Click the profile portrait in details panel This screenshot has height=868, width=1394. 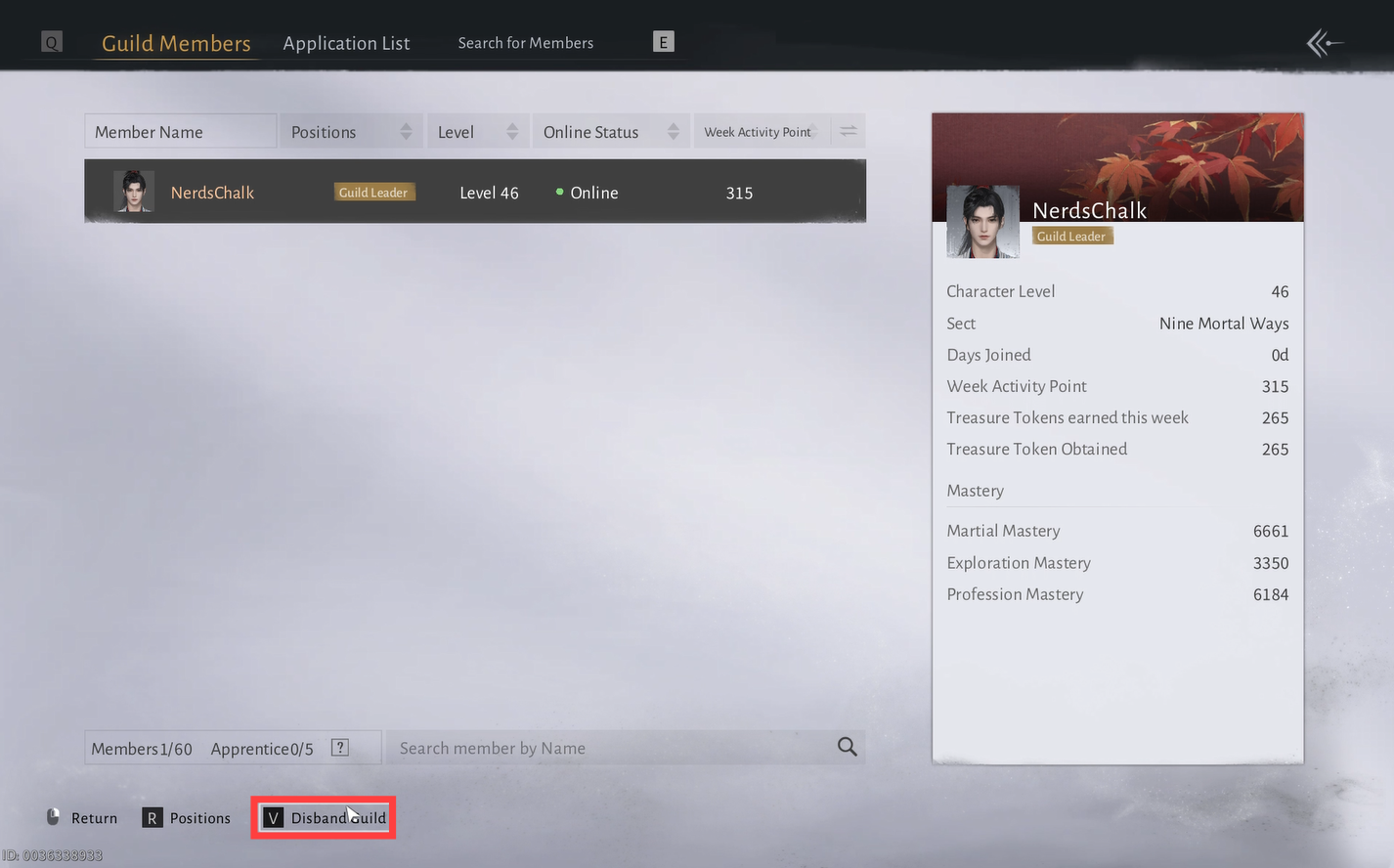pyautogui.click(x=982, y=222)
